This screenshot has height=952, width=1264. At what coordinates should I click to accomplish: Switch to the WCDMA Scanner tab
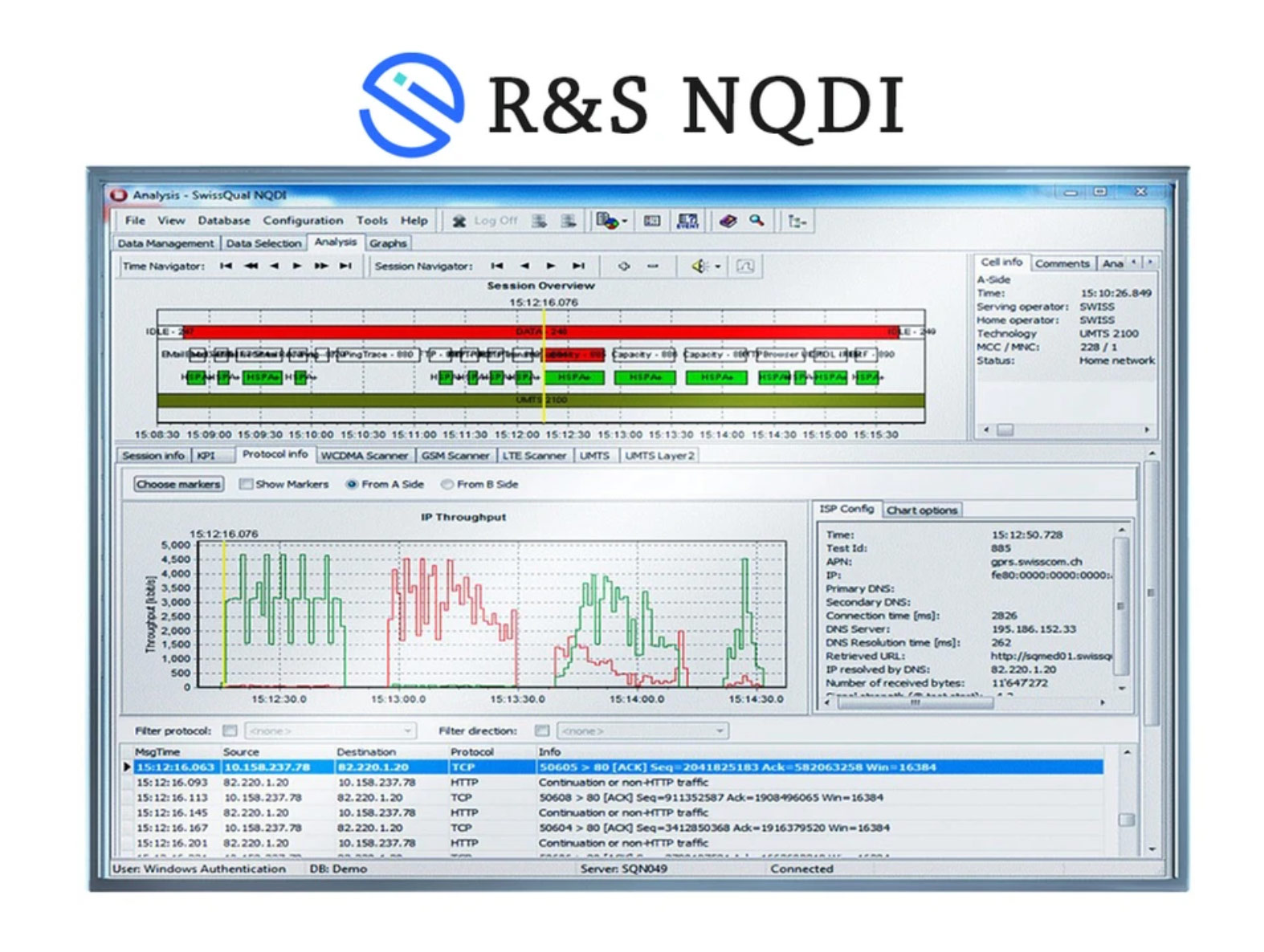[x=364, y=455]
